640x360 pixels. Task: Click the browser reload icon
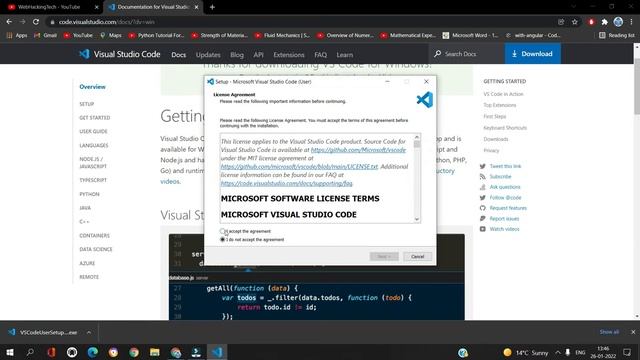[x=36, y=22]
